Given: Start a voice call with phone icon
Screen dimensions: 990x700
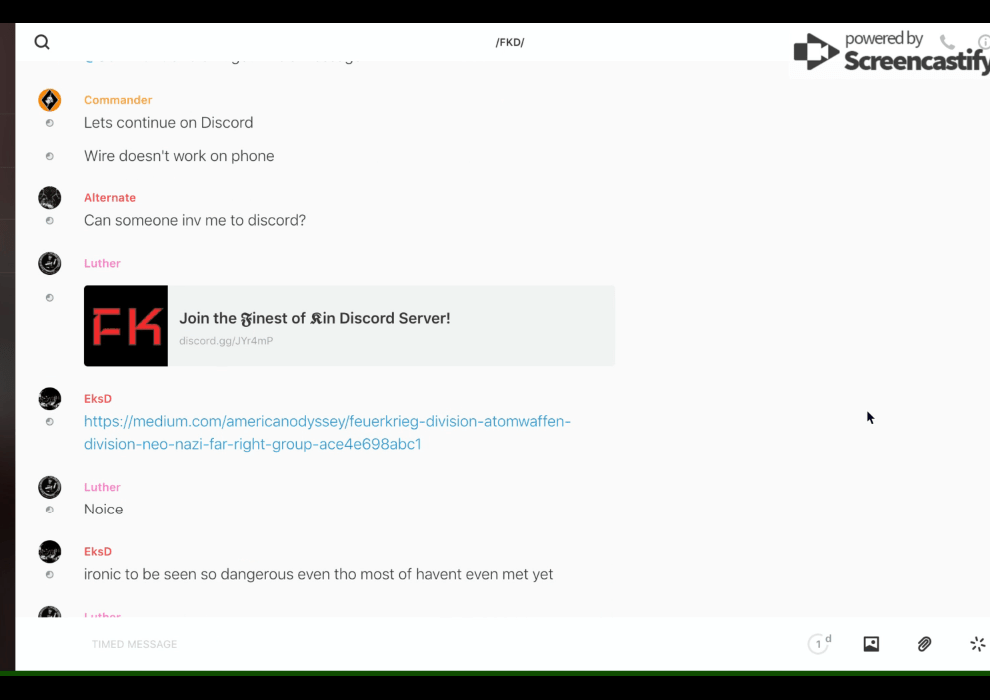Looking at the screenshot, I should pos(947,42).
